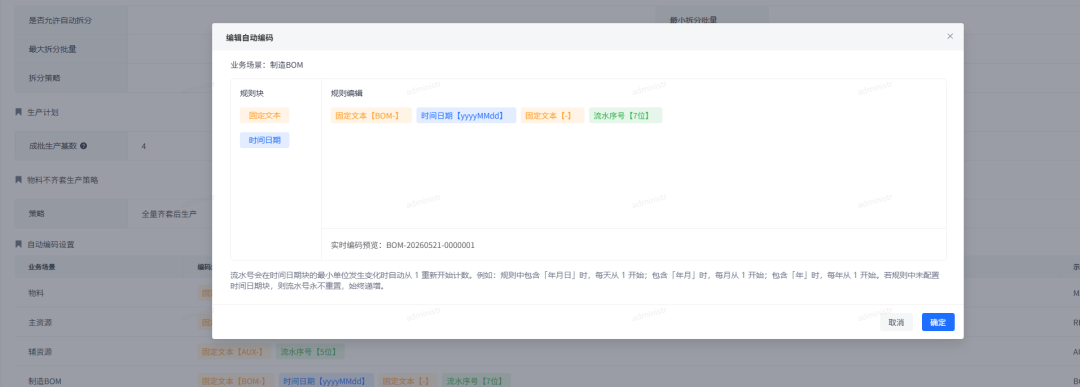The image size is (1080, 387).
Task: Click the 确定 button
Action: pos(937,322)
